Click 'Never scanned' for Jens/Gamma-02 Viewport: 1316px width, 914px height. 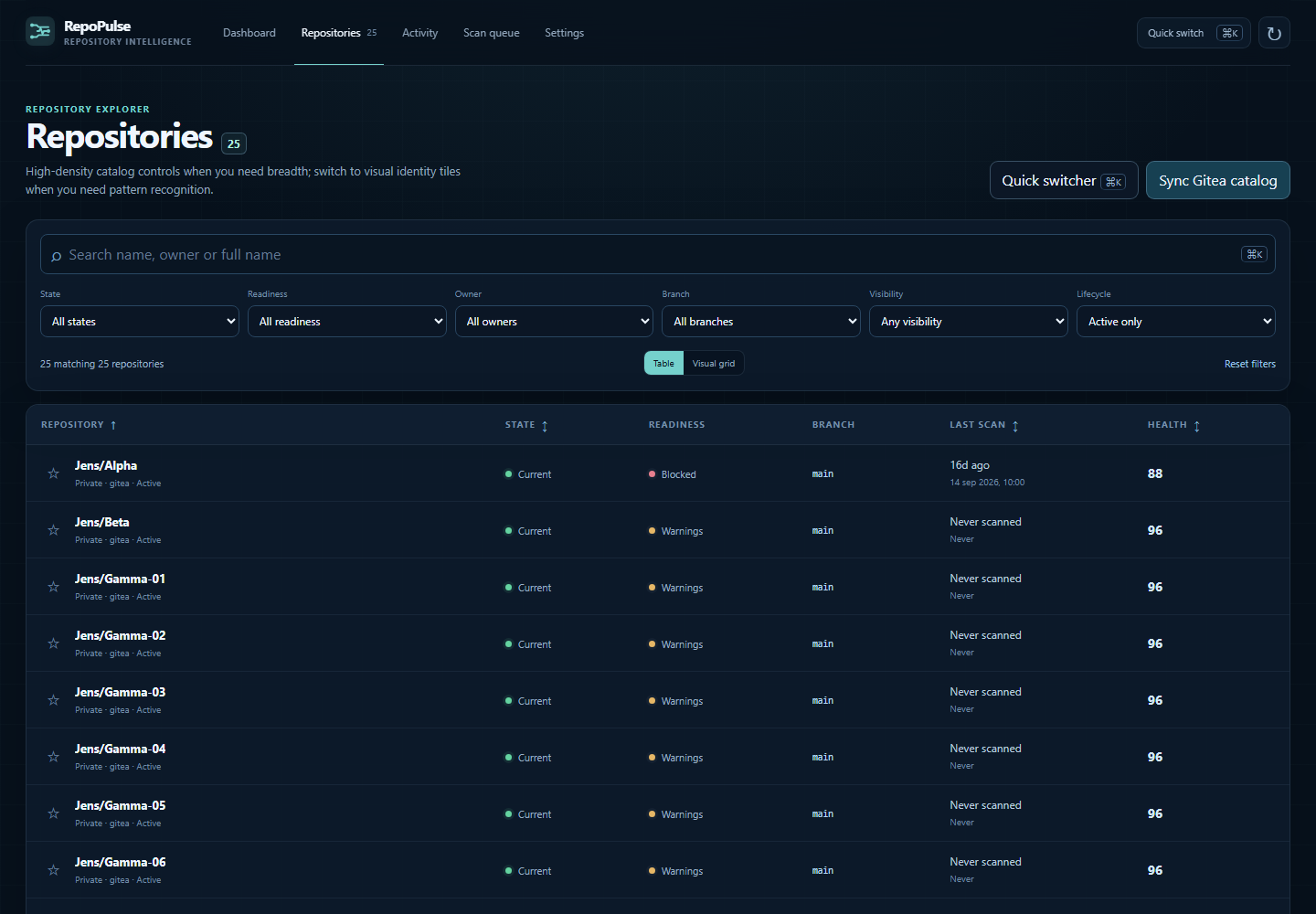click(x=985, y=635)
